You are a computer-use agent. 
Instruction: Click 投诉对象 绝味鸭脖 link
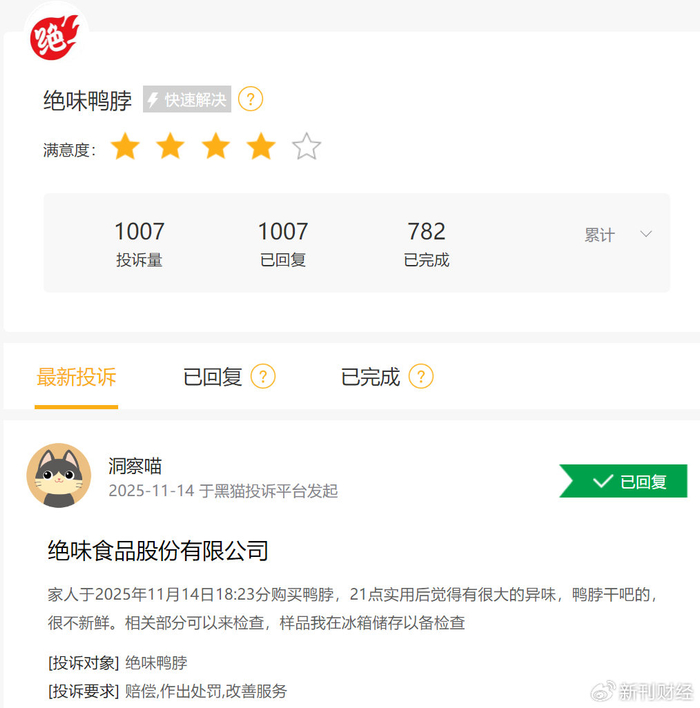pyautogui.click(x=156, y=663)
